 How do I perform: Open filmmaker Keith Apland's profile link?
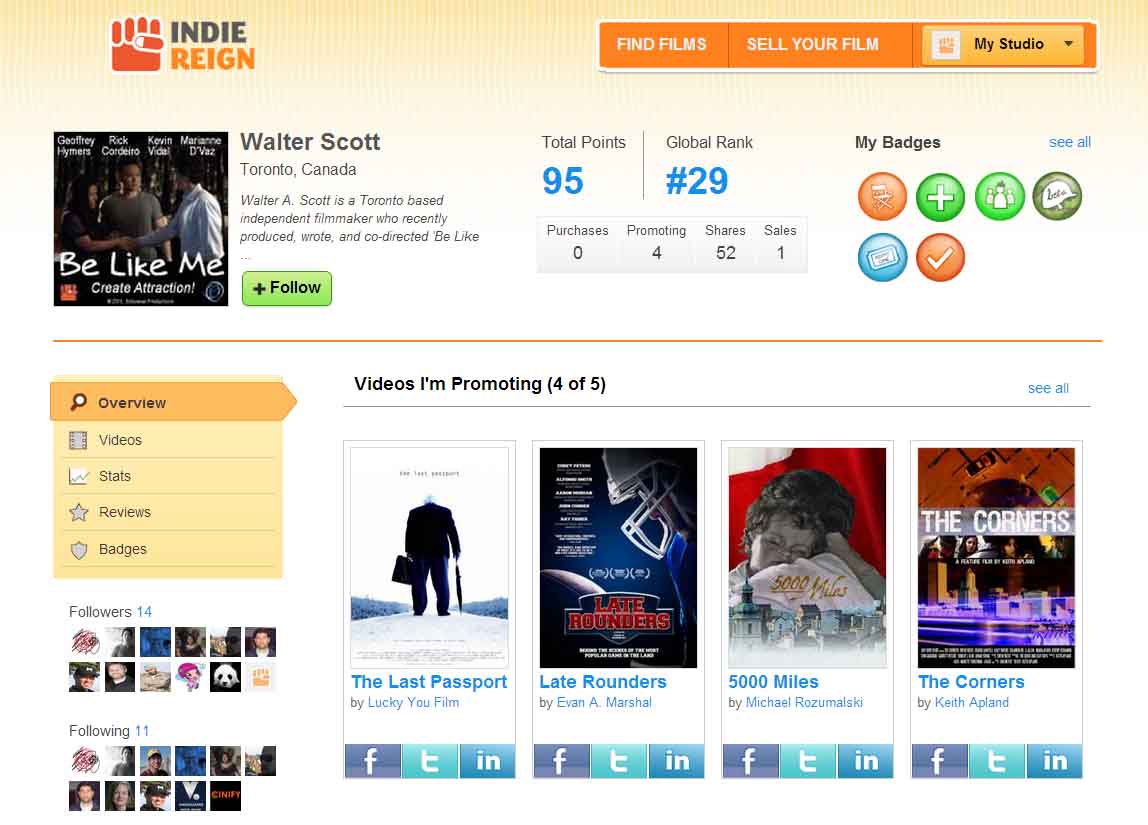[x=971, y=703]
